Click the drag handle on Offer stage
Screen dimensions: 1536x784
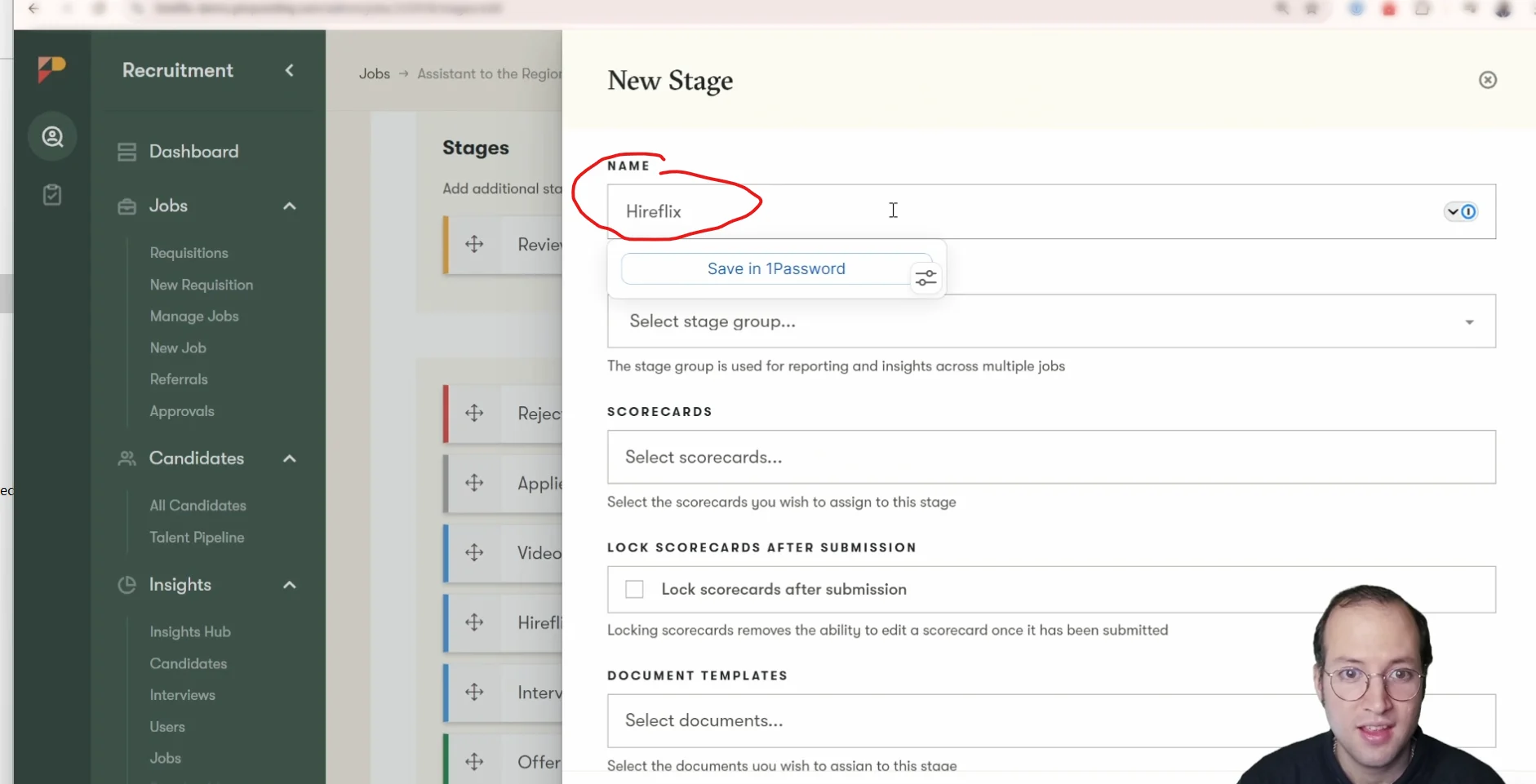(x=474, y=762)
